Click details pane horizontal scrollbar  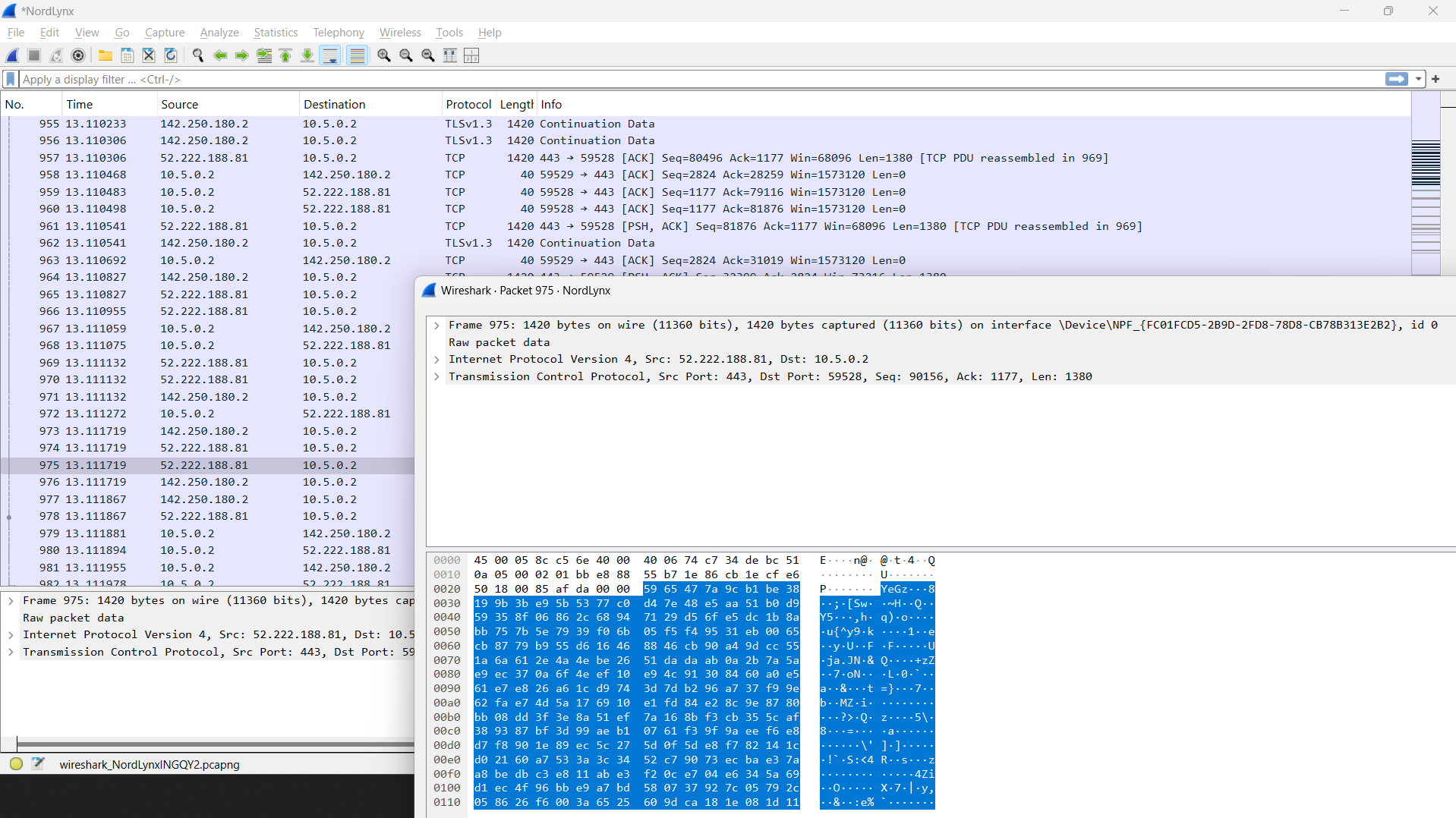tap(216, 745)
